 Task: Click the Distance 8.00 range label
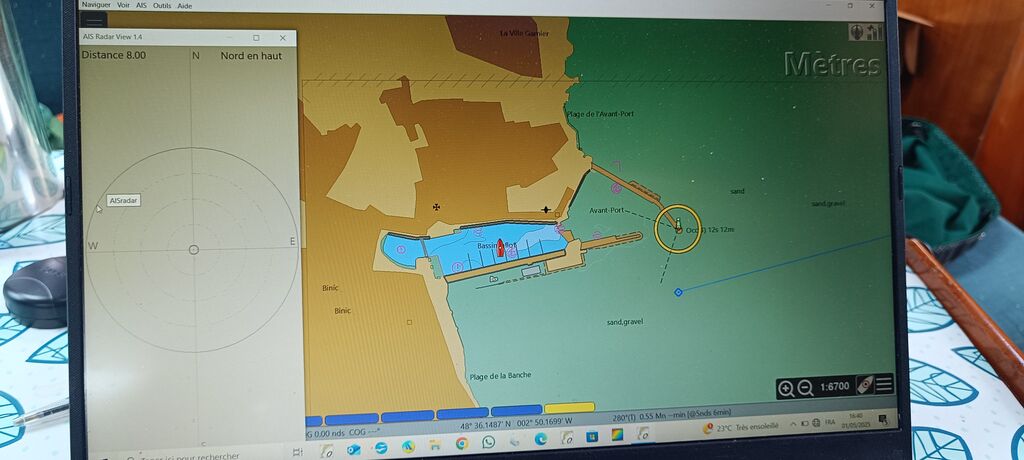coord(113,55)
